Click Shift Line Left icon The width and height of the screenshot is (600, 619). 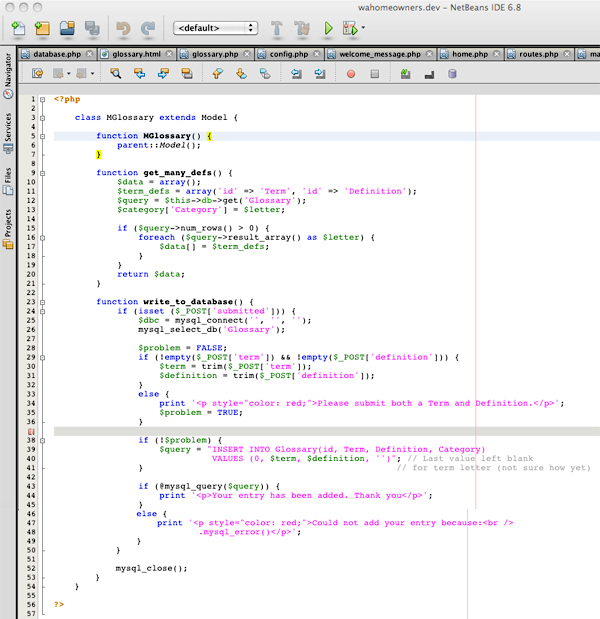tap(296, 73)
